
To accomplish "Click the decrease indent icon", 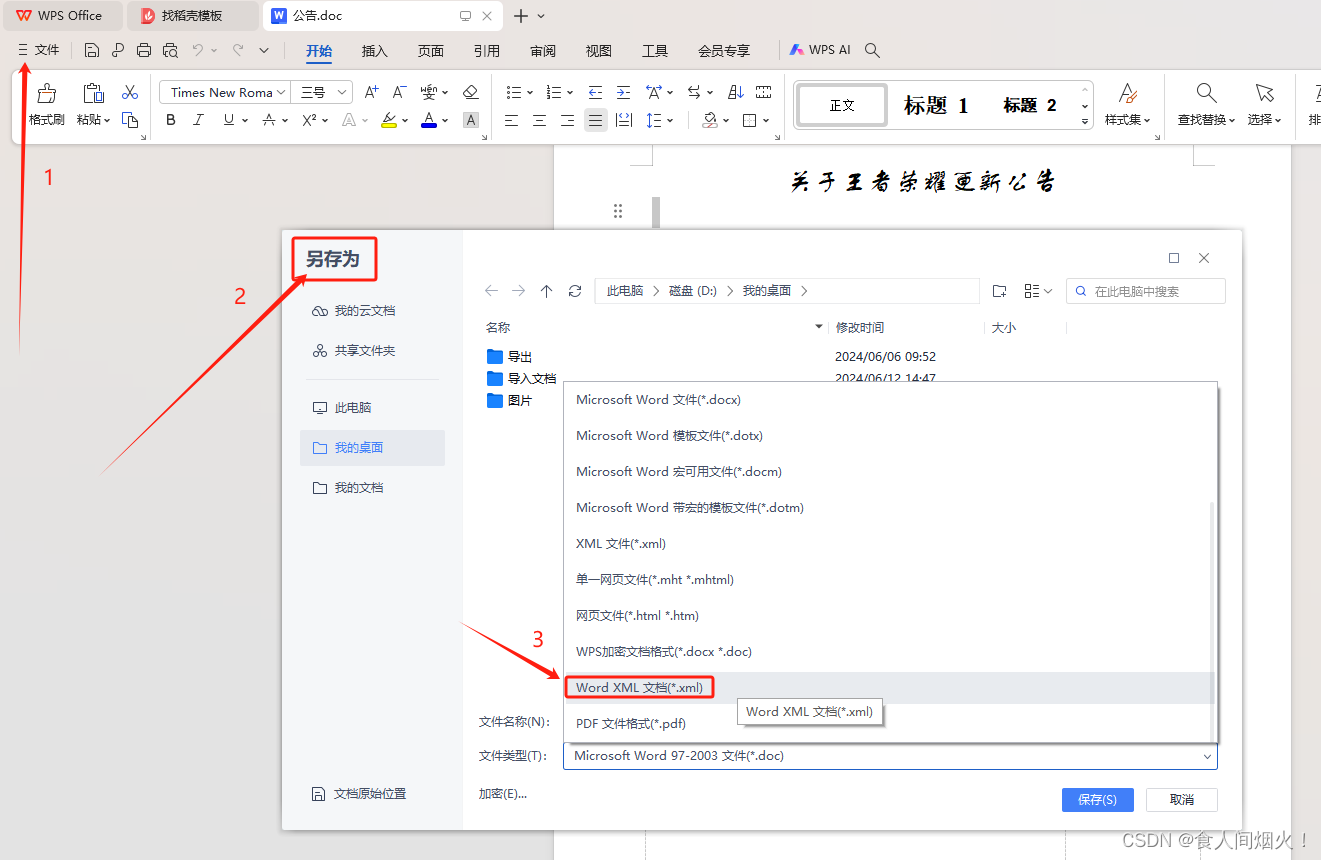I will (x=596, y=92).
